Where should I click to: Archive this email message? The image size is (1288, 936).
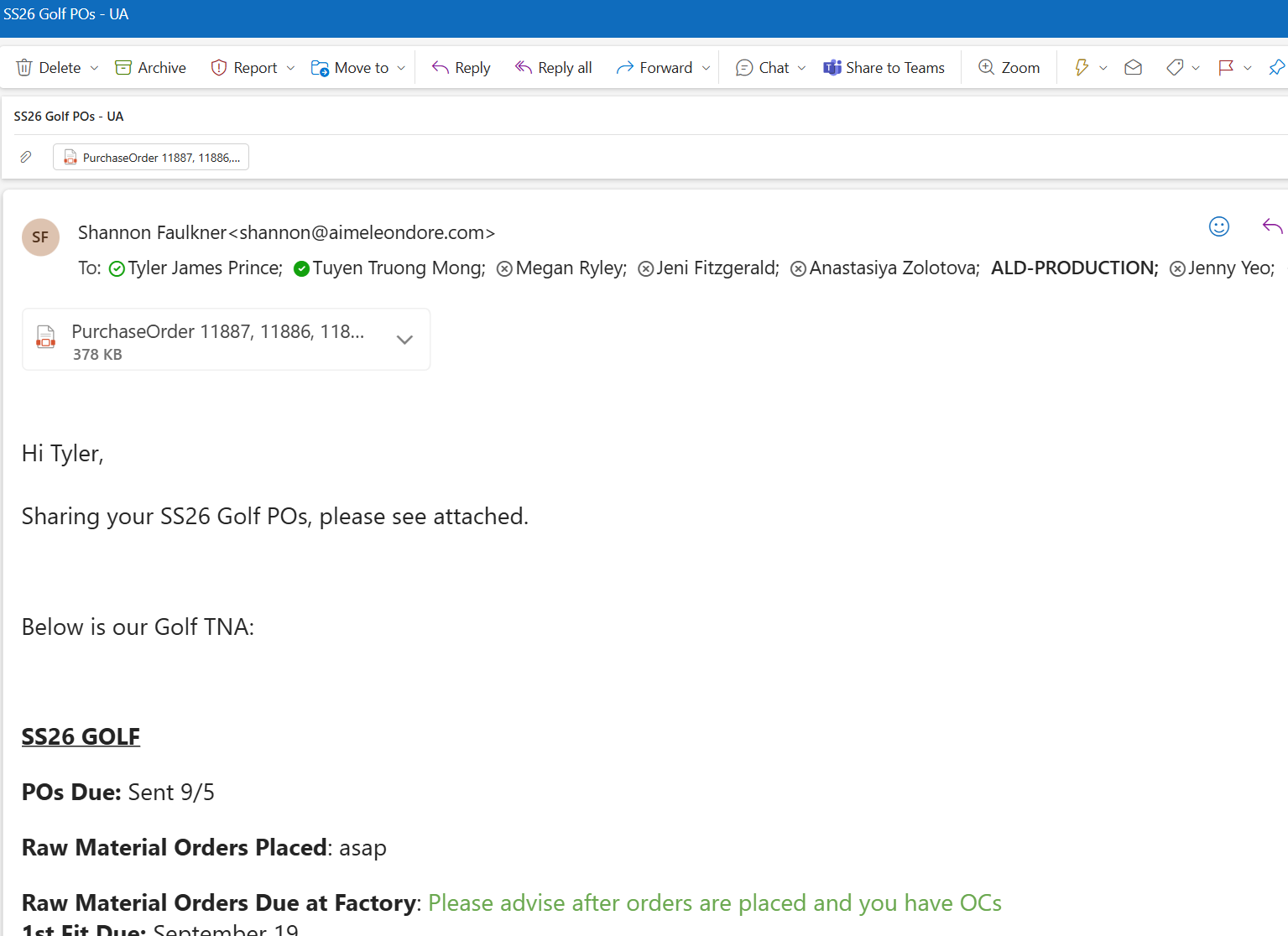pos(150,68)
